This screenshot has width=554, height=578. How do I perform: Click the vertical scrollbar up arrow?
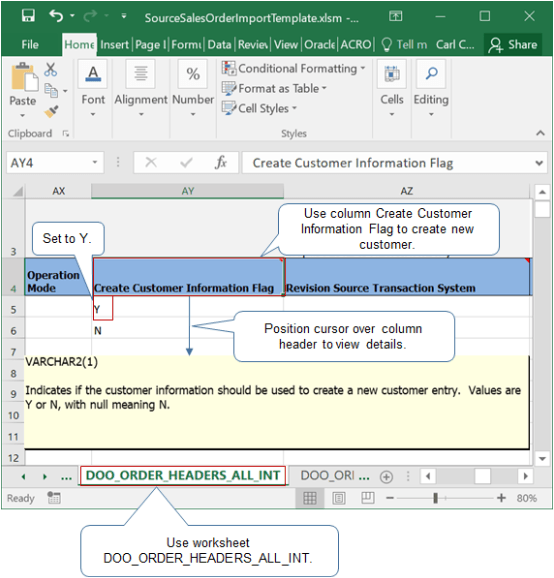pos(542,192)
